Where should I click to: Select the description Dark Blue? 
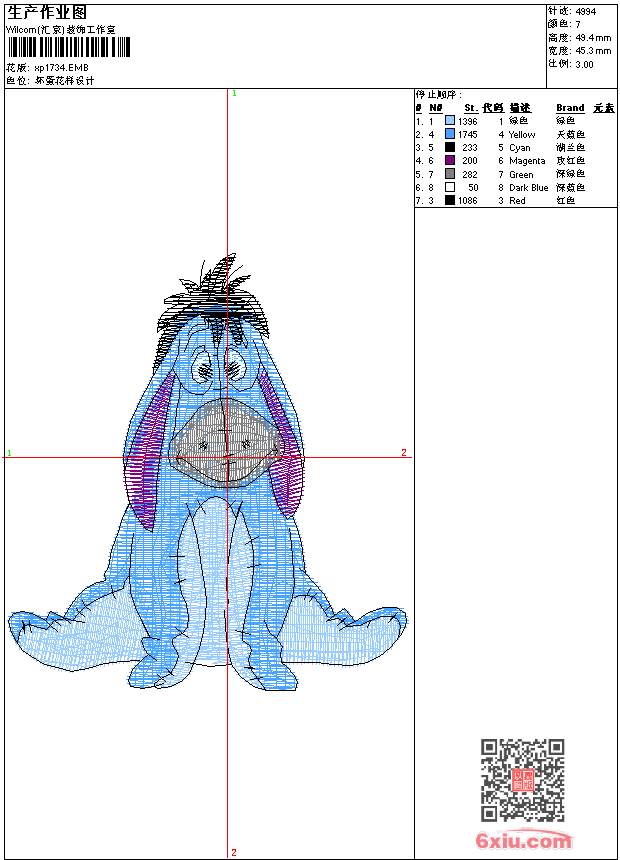528,188
